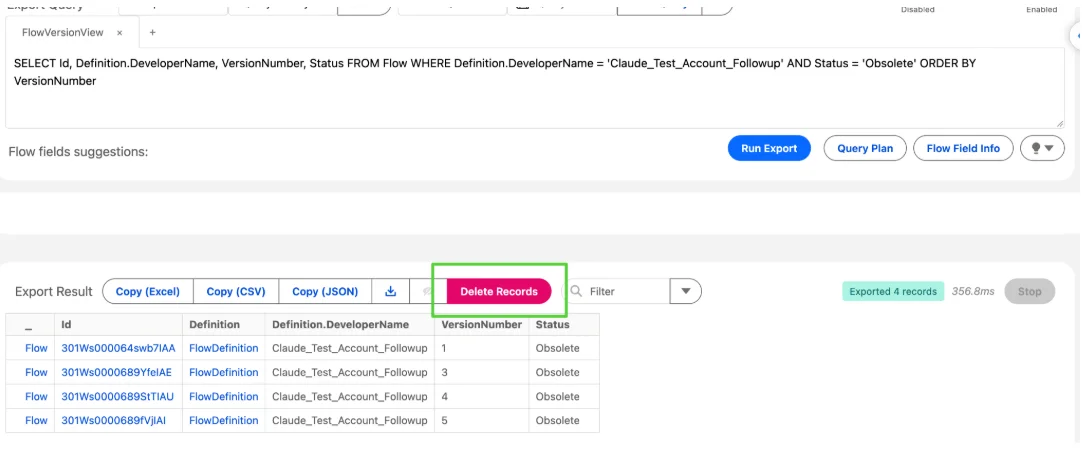Open FlowDefinition link in version 3 row

[x=224, y=372]
